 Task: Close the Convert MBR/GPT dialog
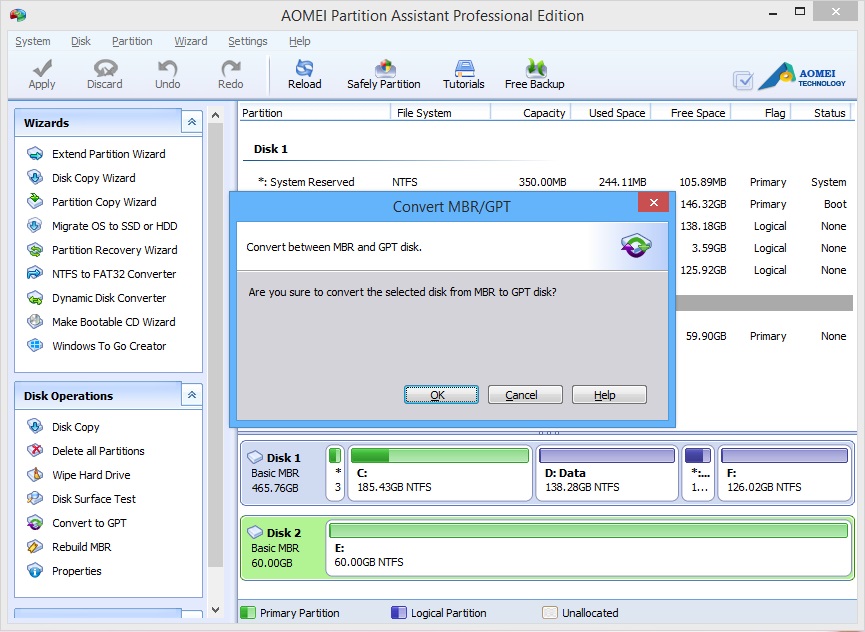pos(654,202)
